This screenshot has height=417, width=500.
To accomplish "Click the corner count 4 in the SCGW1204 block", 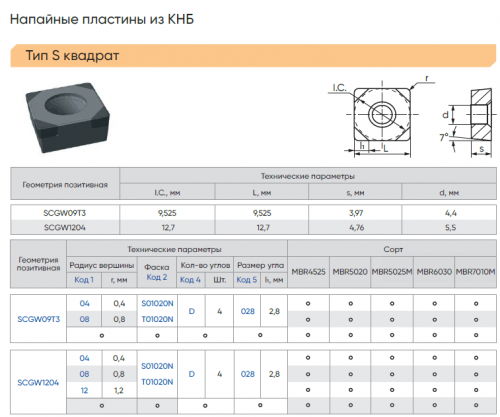I will 220,374.
